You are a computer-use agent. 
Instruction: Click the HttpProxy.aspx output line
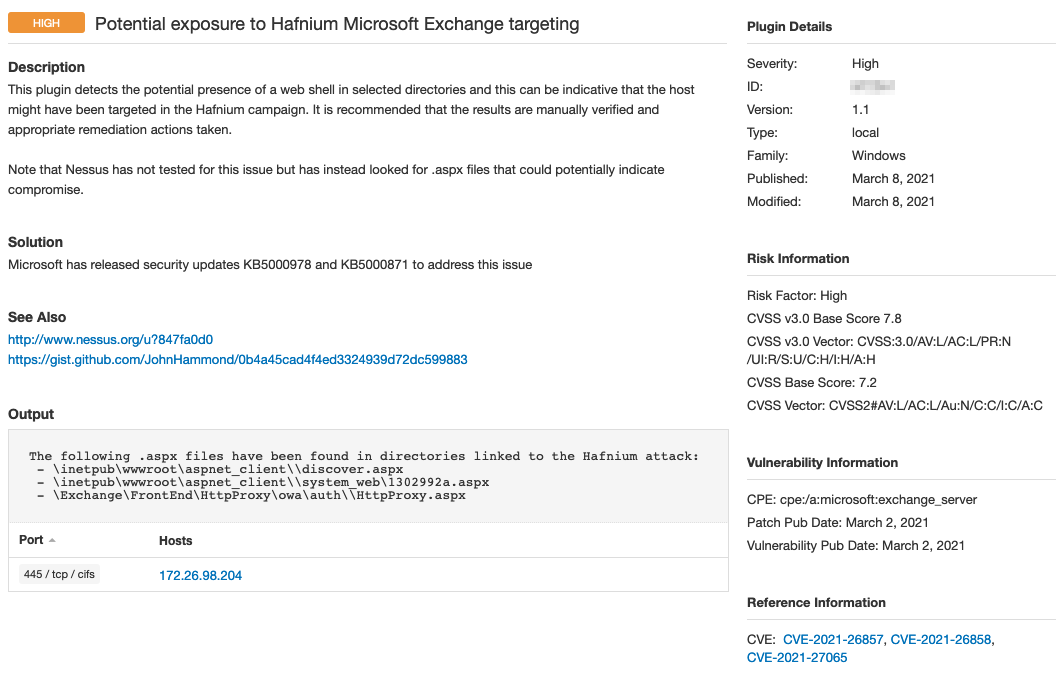(x=251, y=495)
